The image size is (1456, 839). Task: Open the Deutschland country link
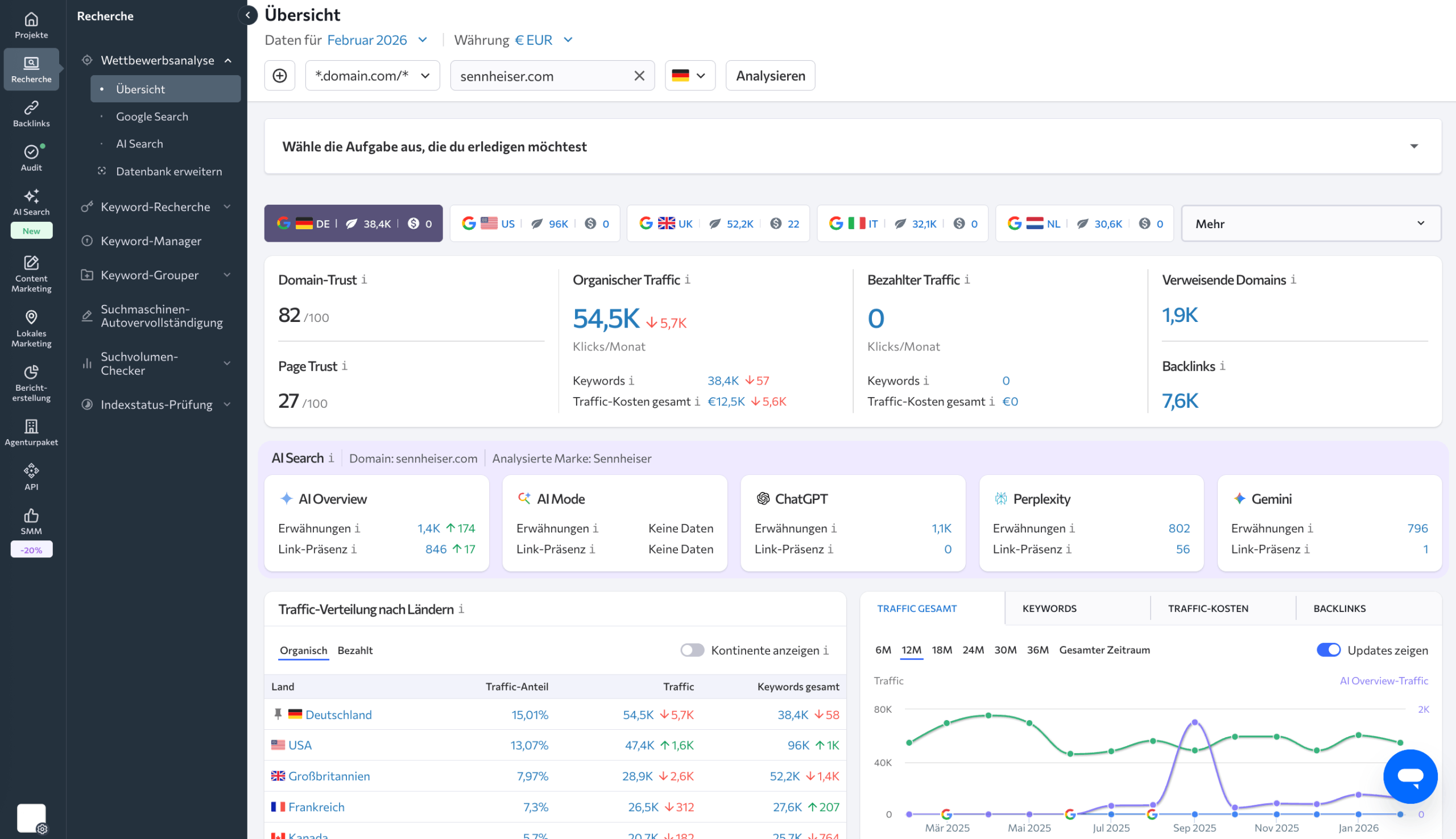338,714
